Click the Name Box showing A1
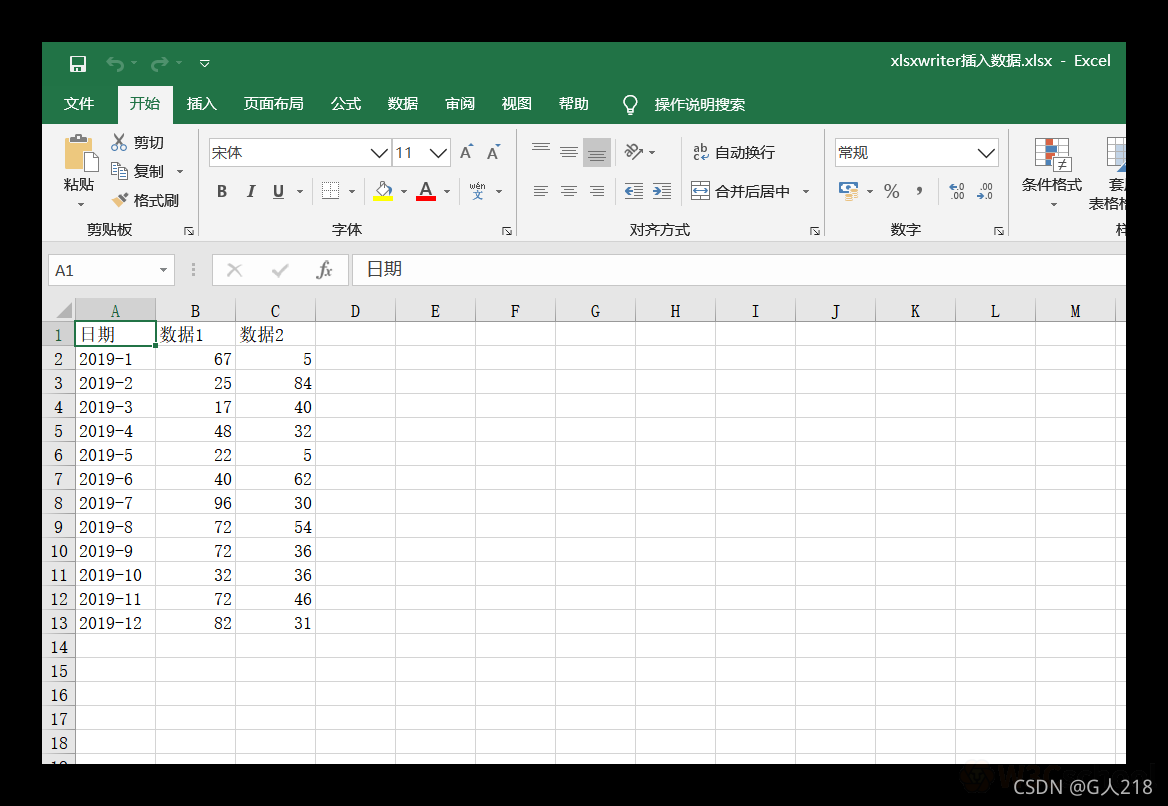This screenshot has width=1168, height=806. 112,270
